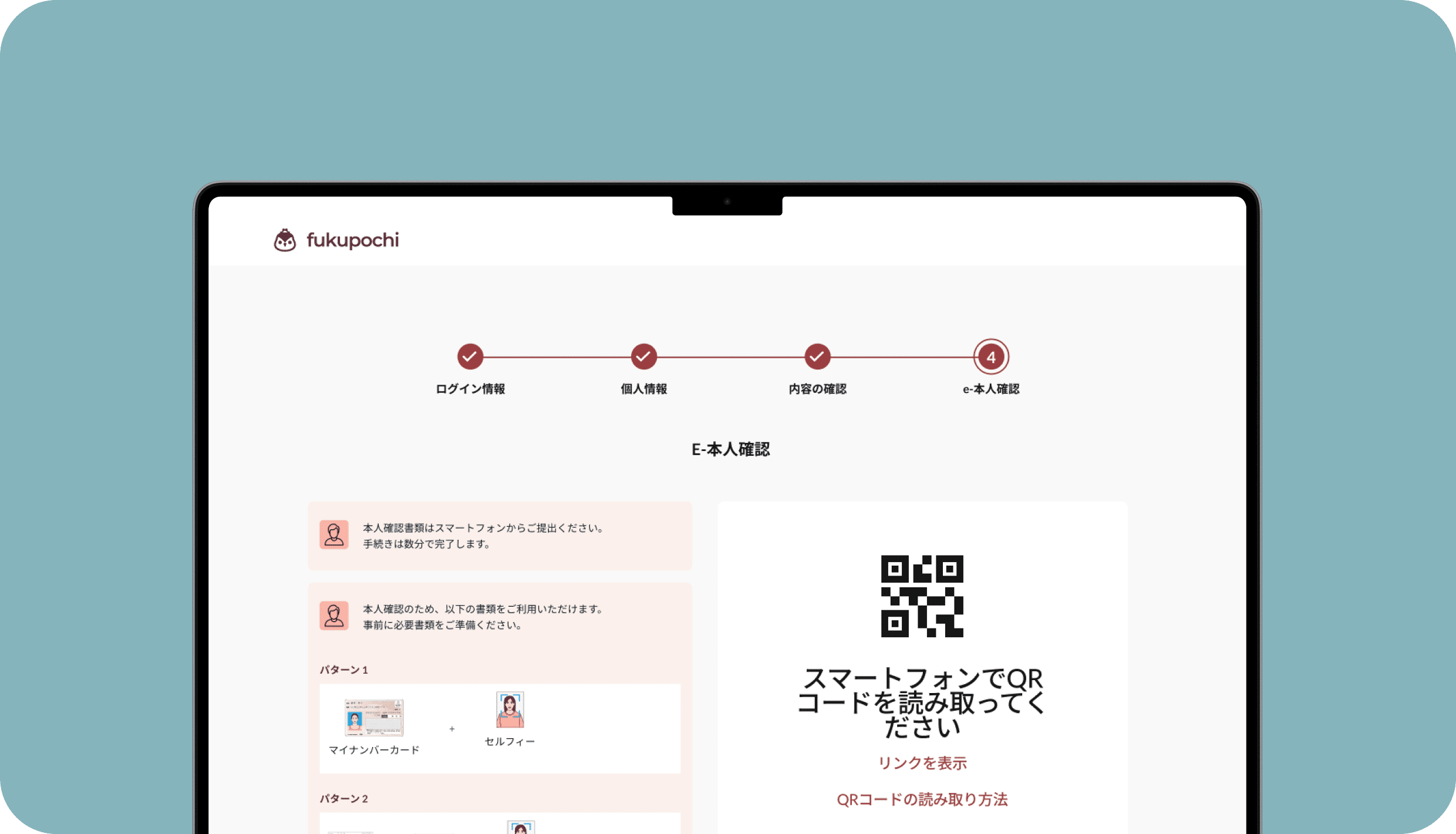Select the completed 個人情報 step checkmark
This screenshot has height=834, width=1456.
pos(643,357)
